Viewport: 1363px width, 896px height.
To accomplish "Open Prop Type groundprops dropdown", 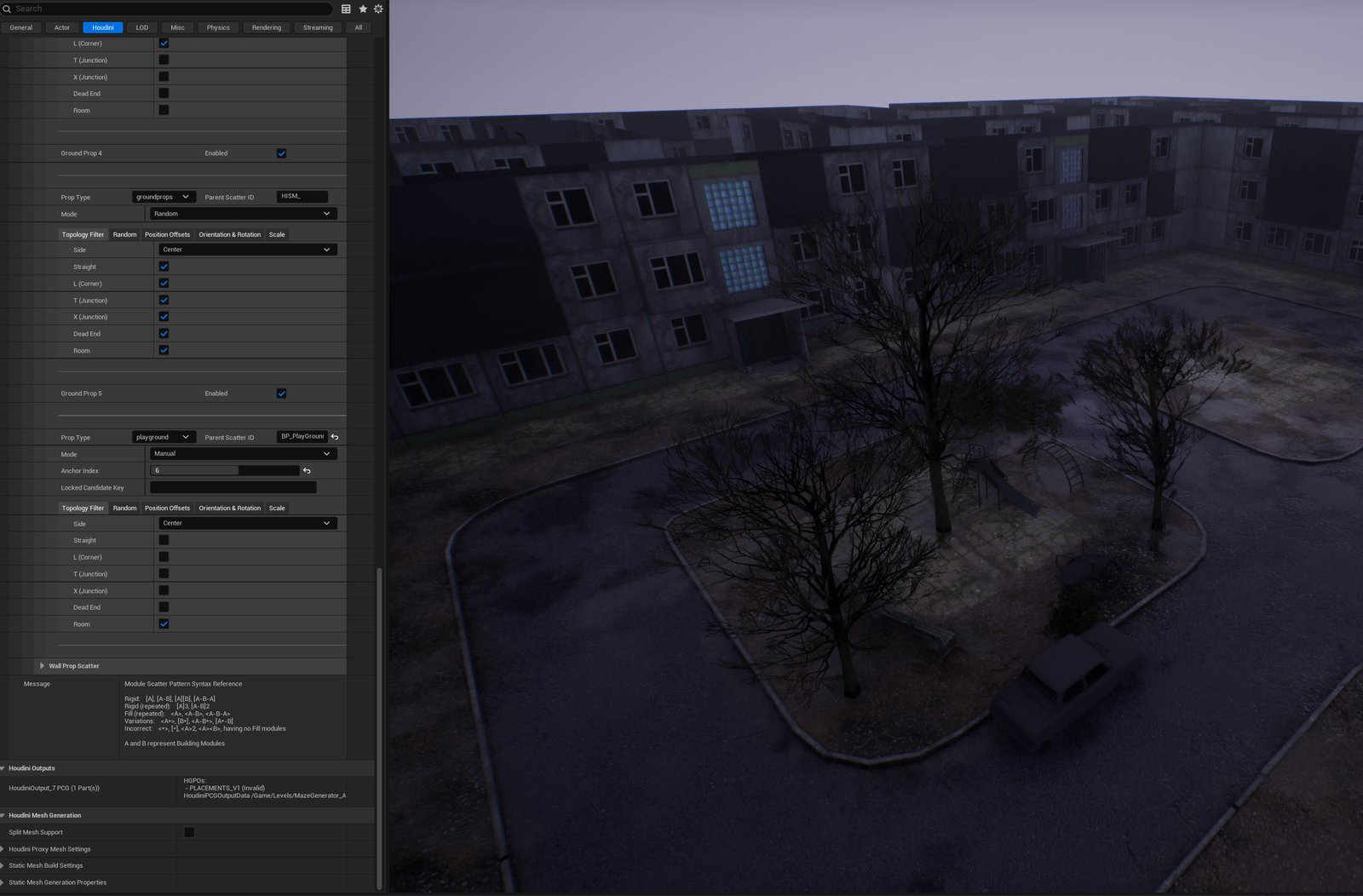I will [x=164, y=197].
